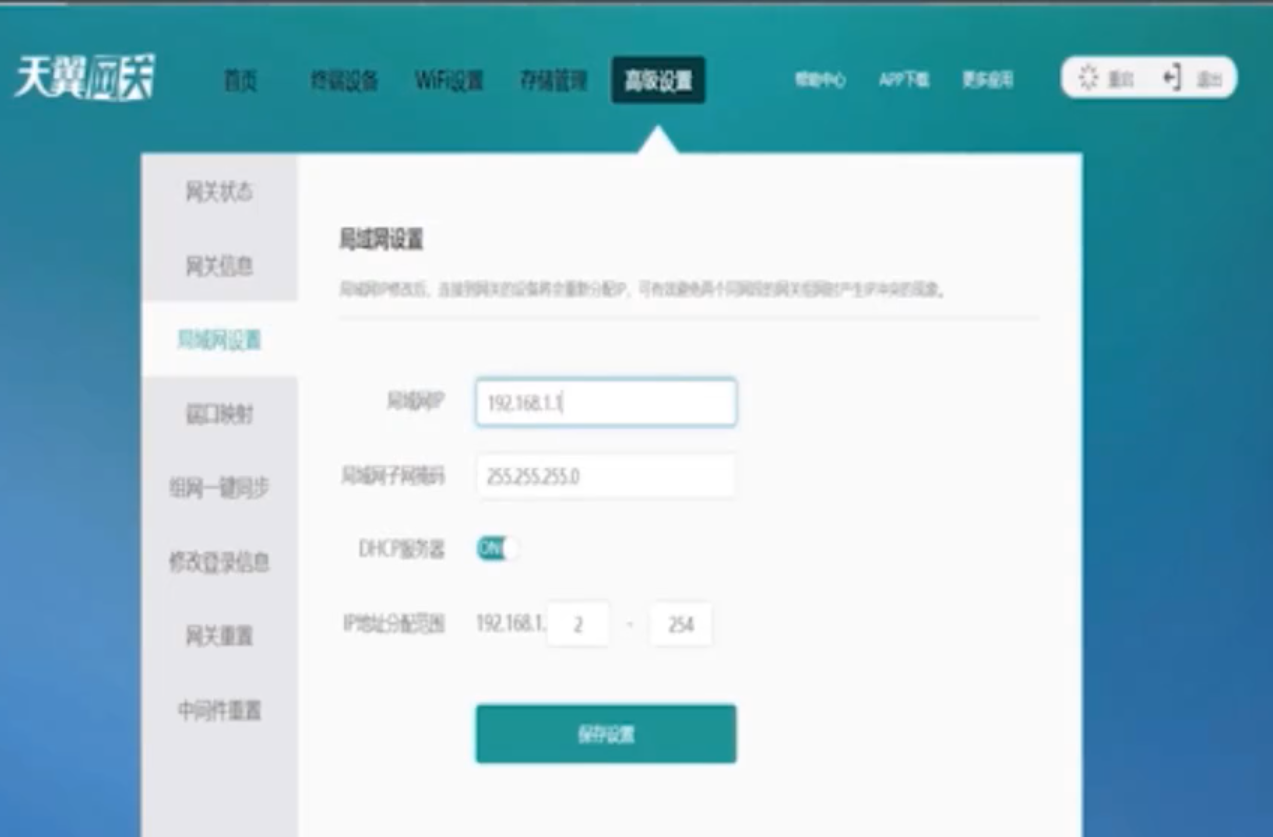Open the 存储管理 tab
The width and height of the screenshot is (1273, 837).
pos(553,81)
